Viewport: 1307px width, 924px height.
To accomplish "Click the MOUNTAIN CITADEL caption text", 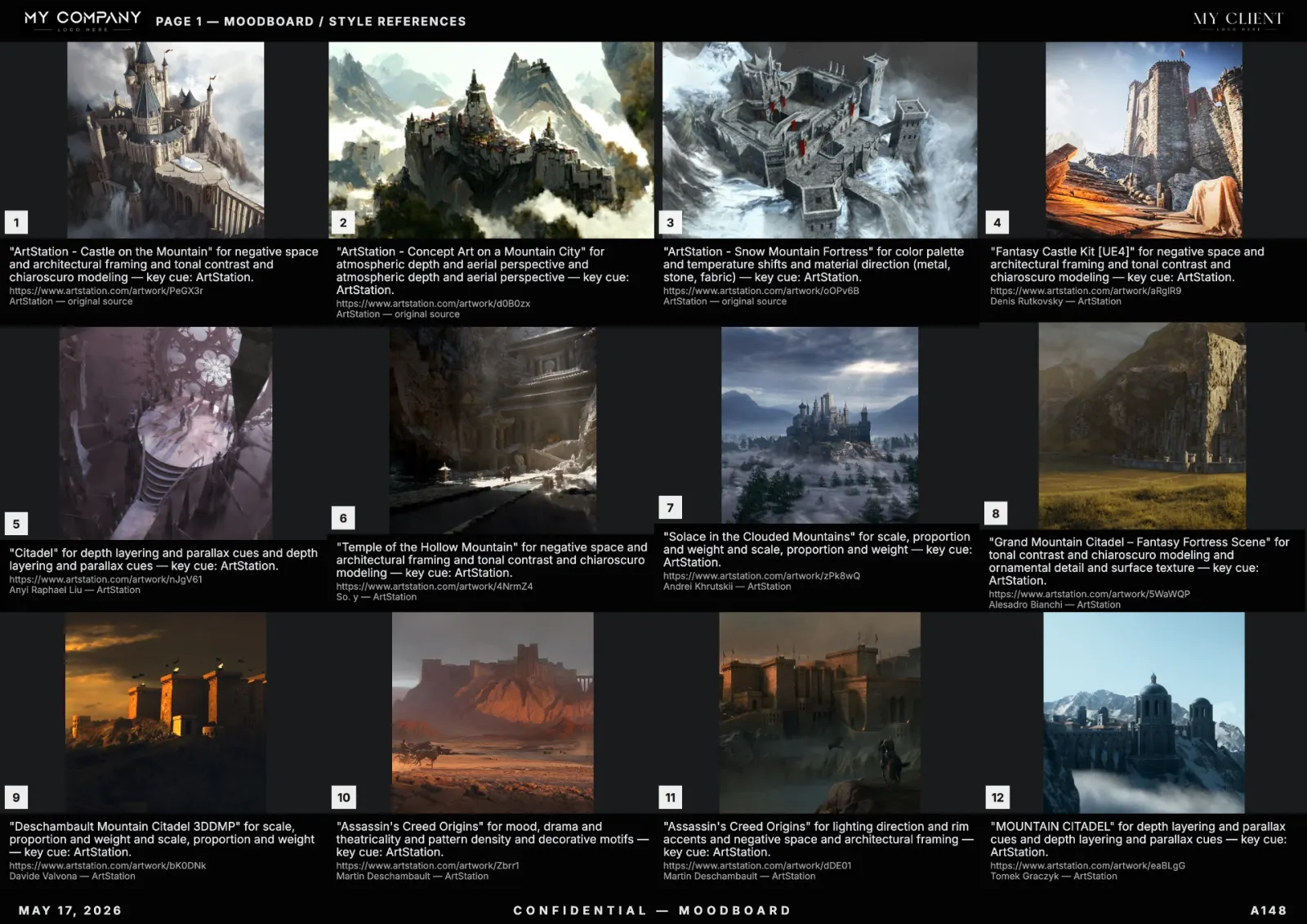I will click(1138, 839).
